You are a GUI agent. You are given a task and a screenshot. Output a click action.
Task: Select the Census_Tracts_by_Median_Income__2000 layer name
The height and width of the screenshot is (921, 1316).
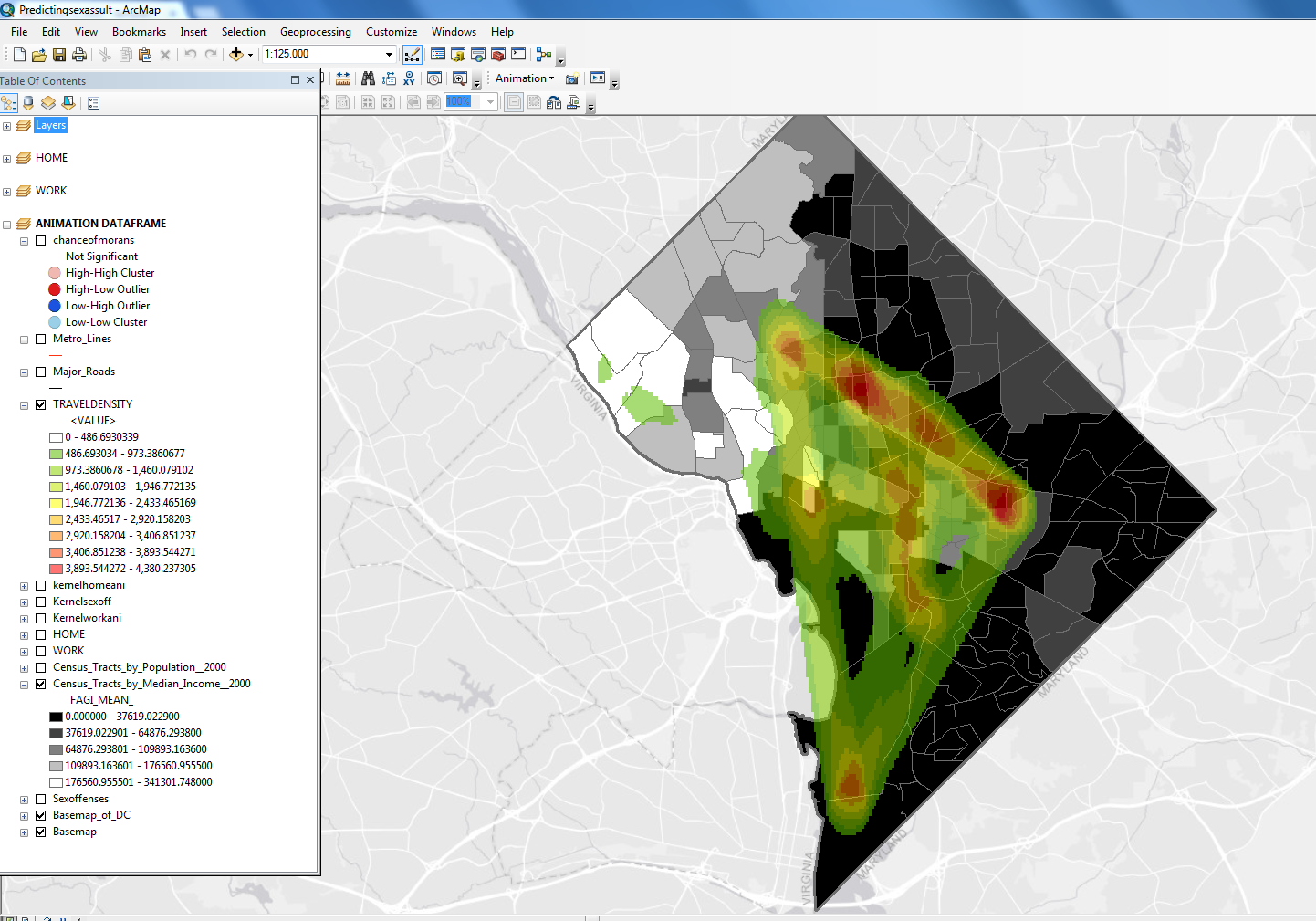[x=151, y=684]
